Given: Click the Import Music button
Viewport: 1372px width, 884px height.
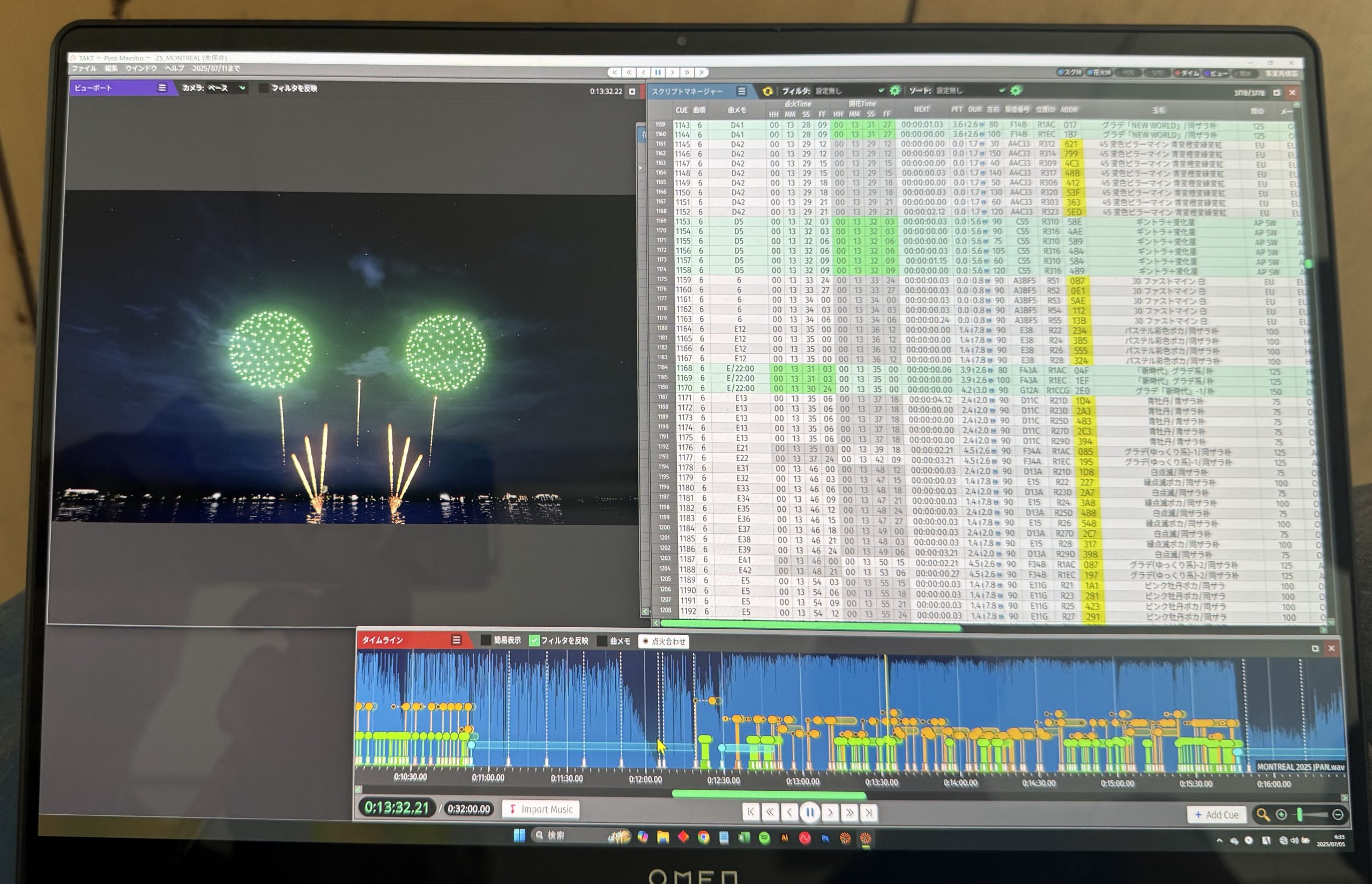Looking at the screenshot, I should [x=541, y=809].
